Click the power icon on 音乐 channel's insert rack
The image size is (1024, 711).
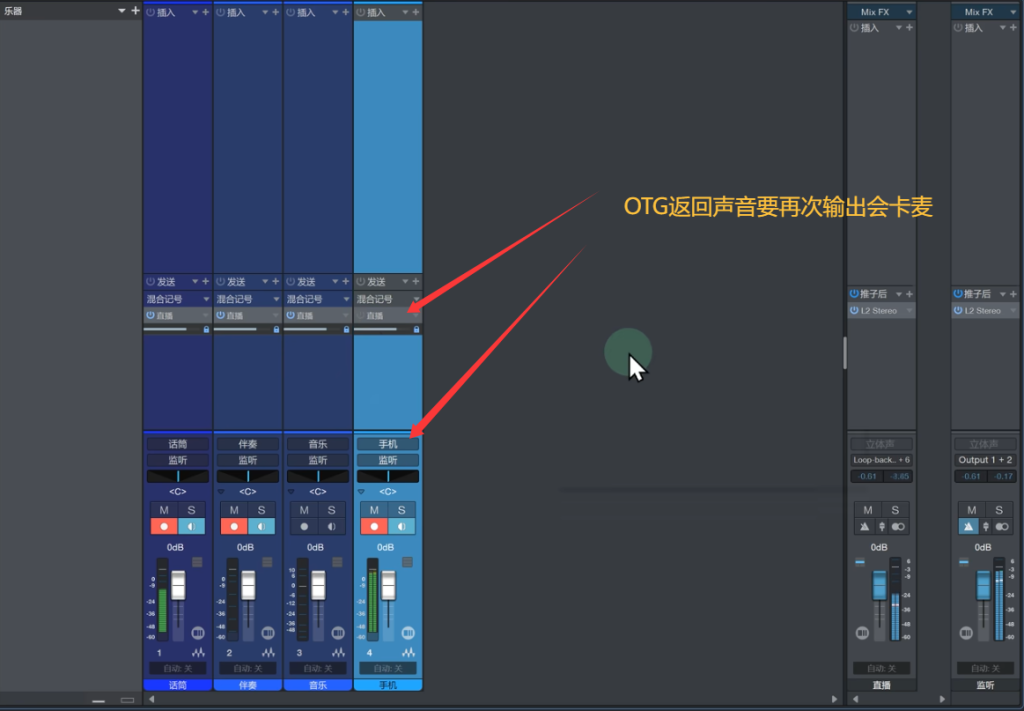[x=290, y=12]
